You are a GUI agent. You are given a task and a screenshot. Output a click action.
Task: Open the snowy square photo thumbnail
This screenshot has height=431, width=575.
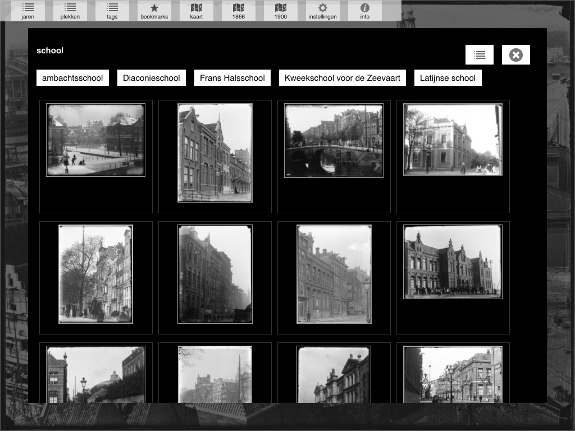tap(96, 140)
